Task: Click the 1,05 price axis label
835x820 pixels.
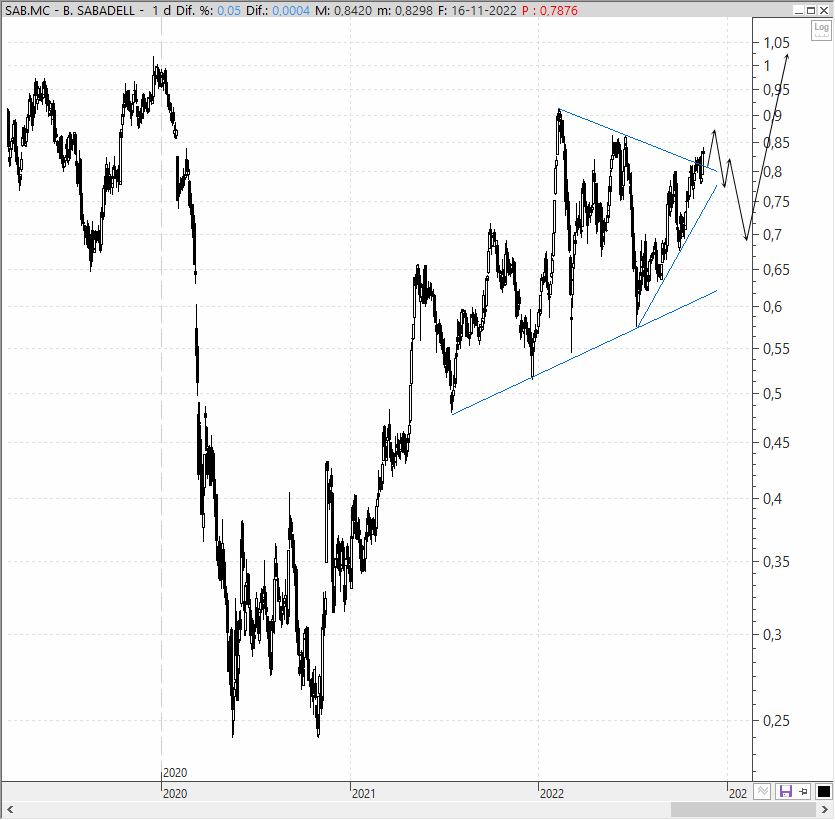Action: [x=776, y=43]
